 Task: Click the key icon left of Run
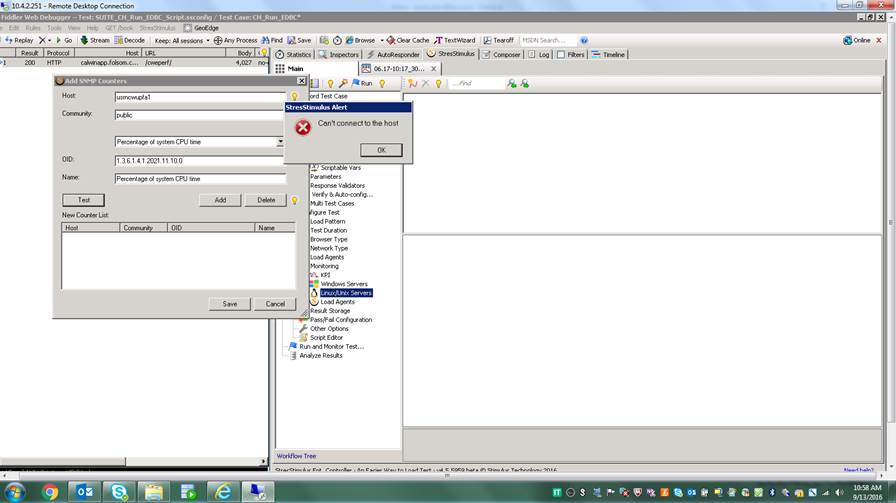pyautogui.click(x=343, y=83)
